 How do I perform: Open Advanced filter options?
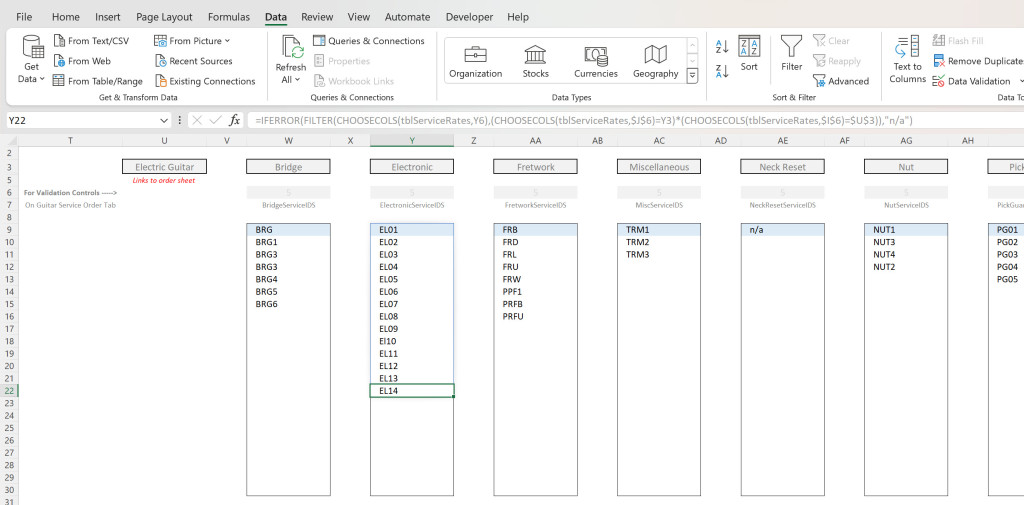tap(840, 81)
